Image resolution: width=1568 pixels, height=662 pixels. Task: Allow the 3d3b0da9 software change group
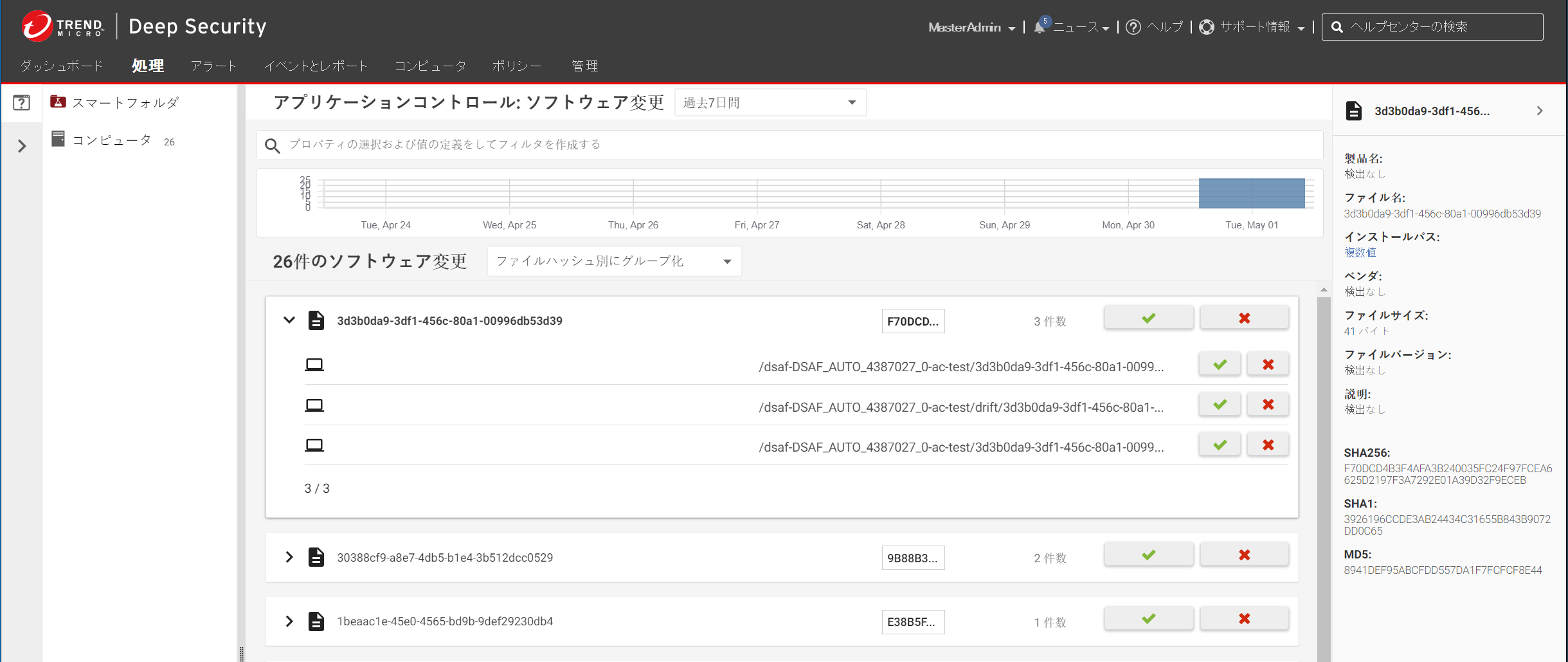(x=1148, y=318)
